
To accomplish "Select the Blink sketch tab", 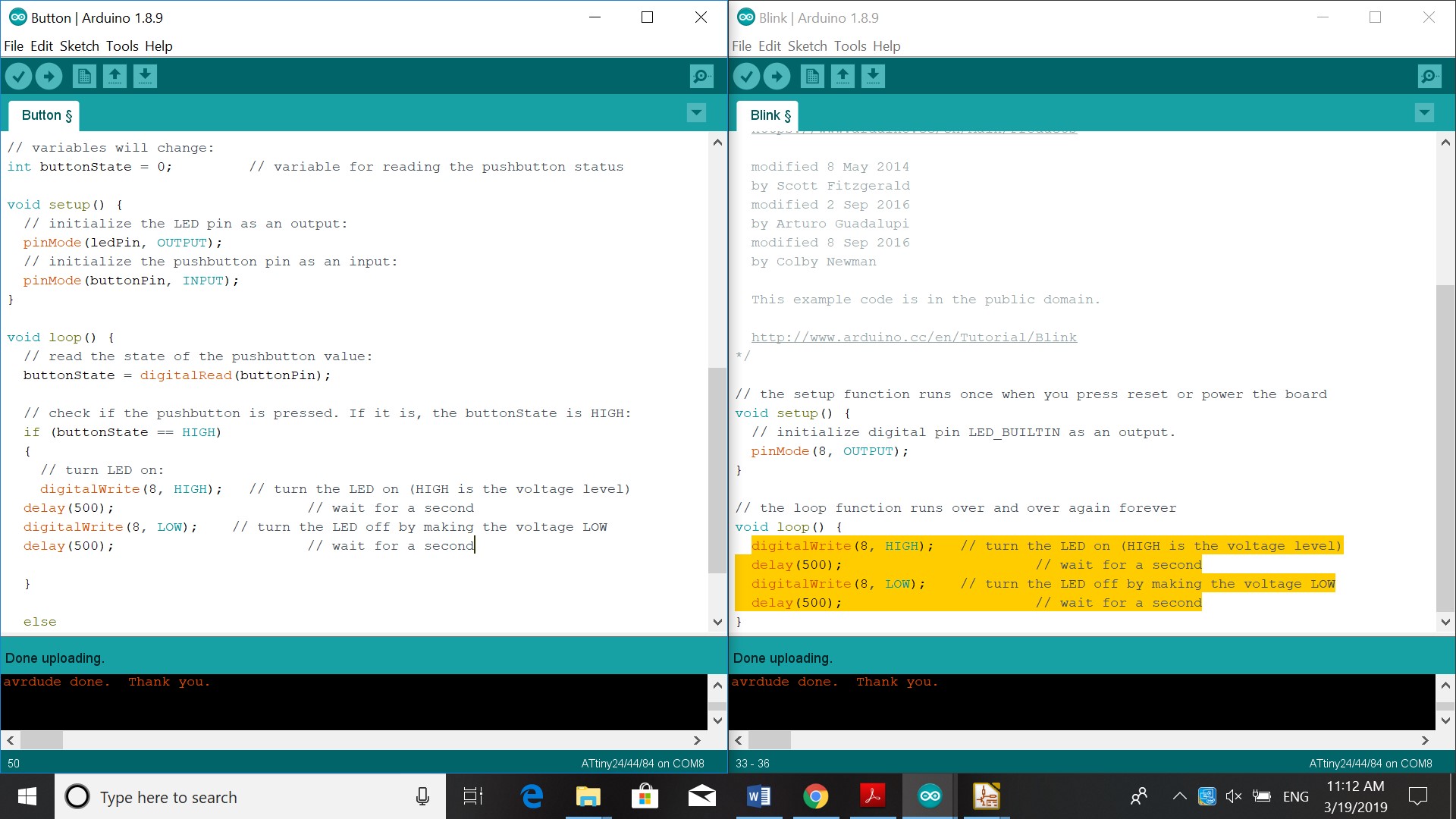I will tap(769, 115).
